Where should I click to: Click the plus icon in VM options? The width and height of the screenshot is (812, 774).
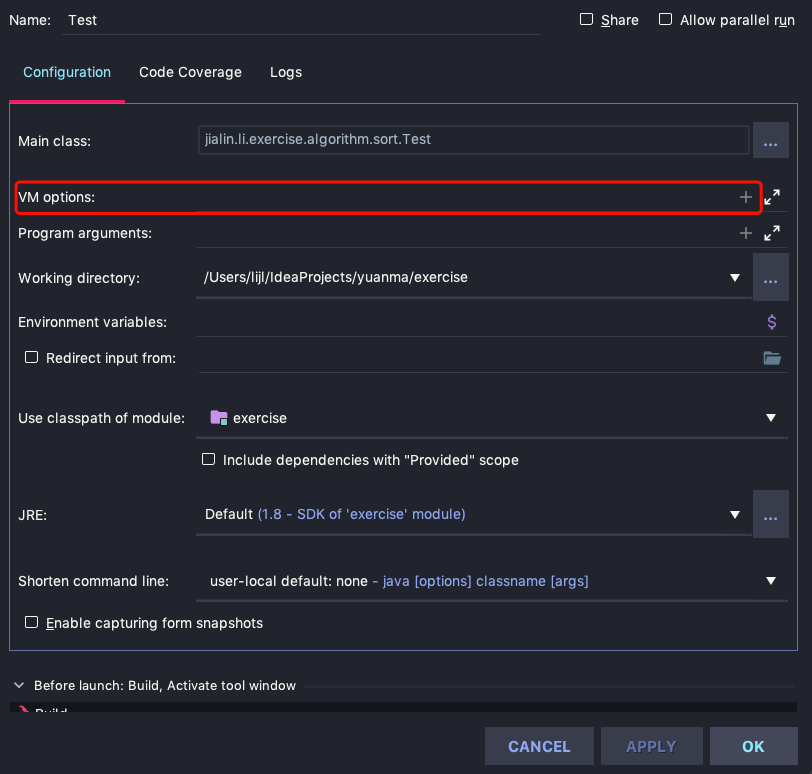745,197
